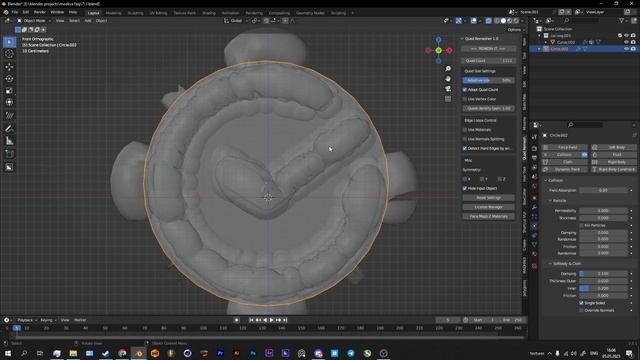Open viewport Options dropdown
This screenshot has width=640, height=360.
pos(516,30)
